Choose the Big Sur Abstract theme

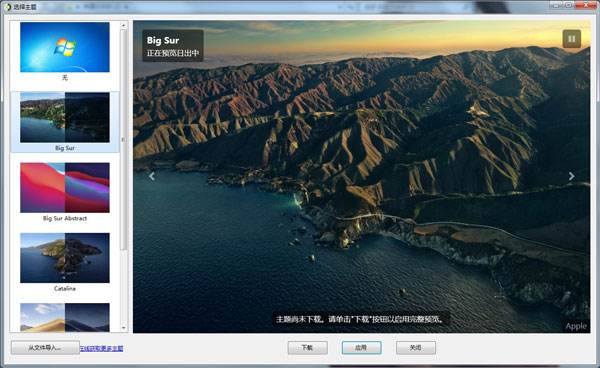click(x=65, y=187)
